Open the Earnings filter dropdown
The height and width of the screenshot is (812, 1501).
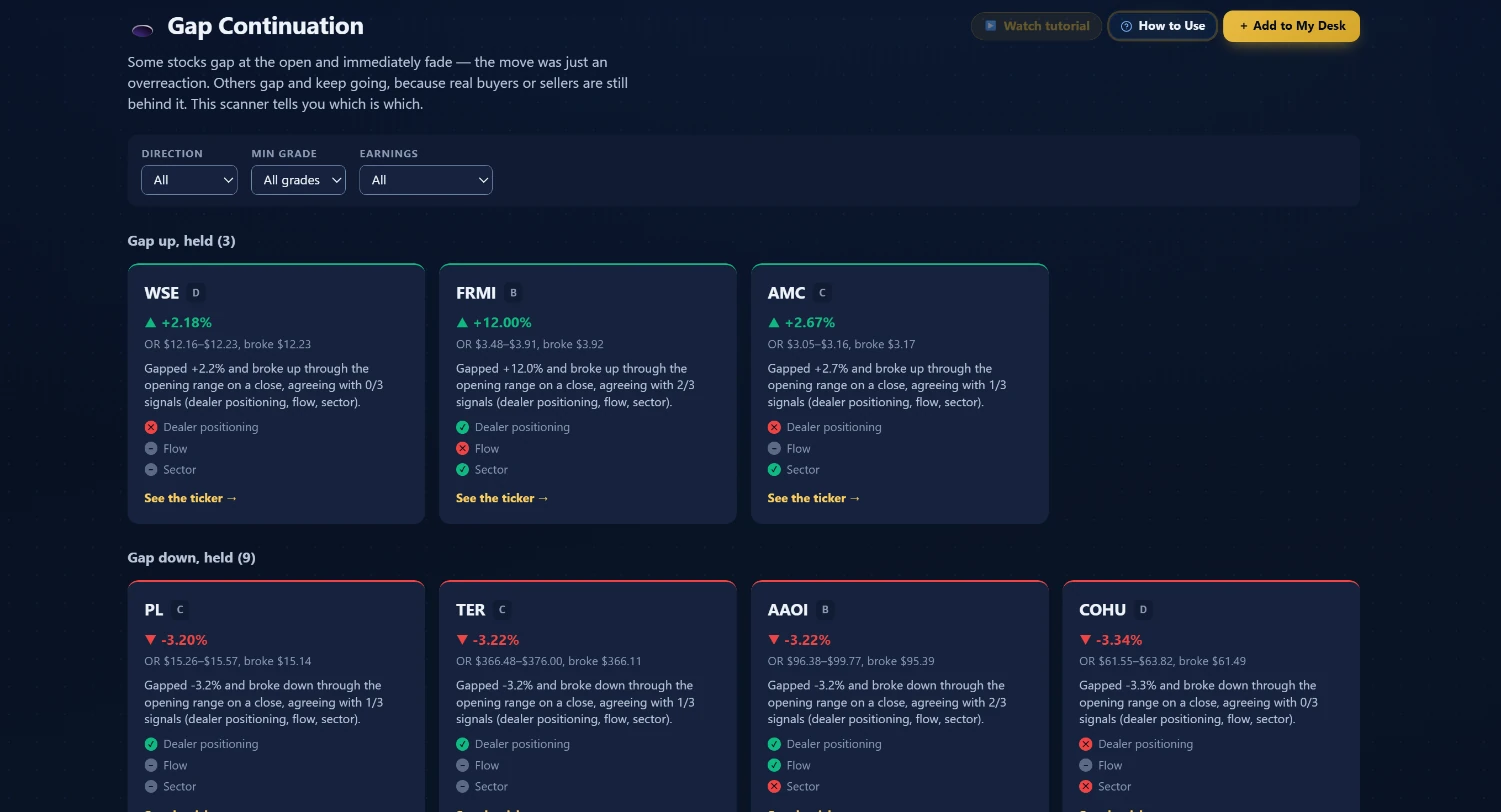[426, 180]
